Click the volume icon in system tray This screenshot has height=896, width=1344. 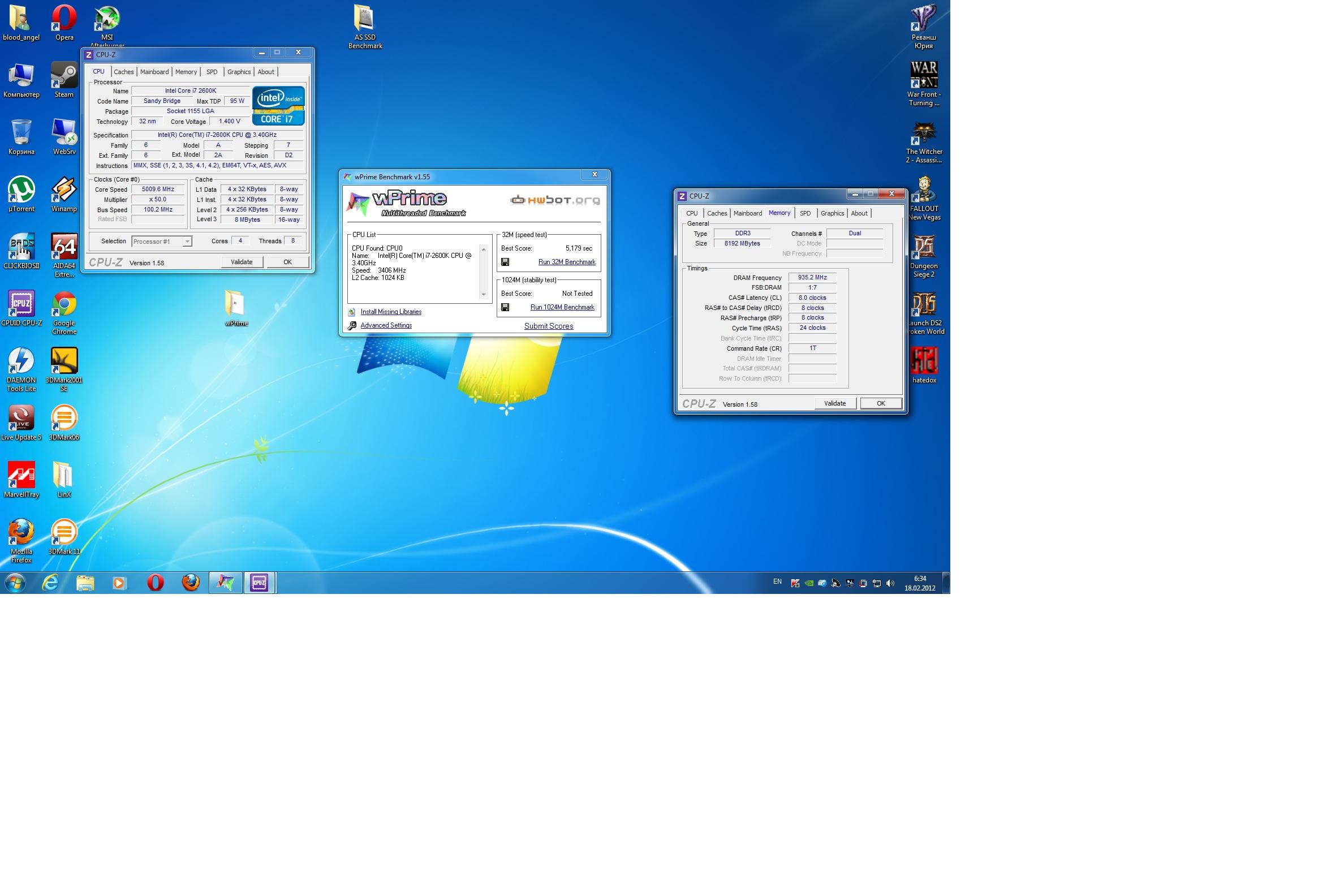pyautogui.click(x=890, y=583)
